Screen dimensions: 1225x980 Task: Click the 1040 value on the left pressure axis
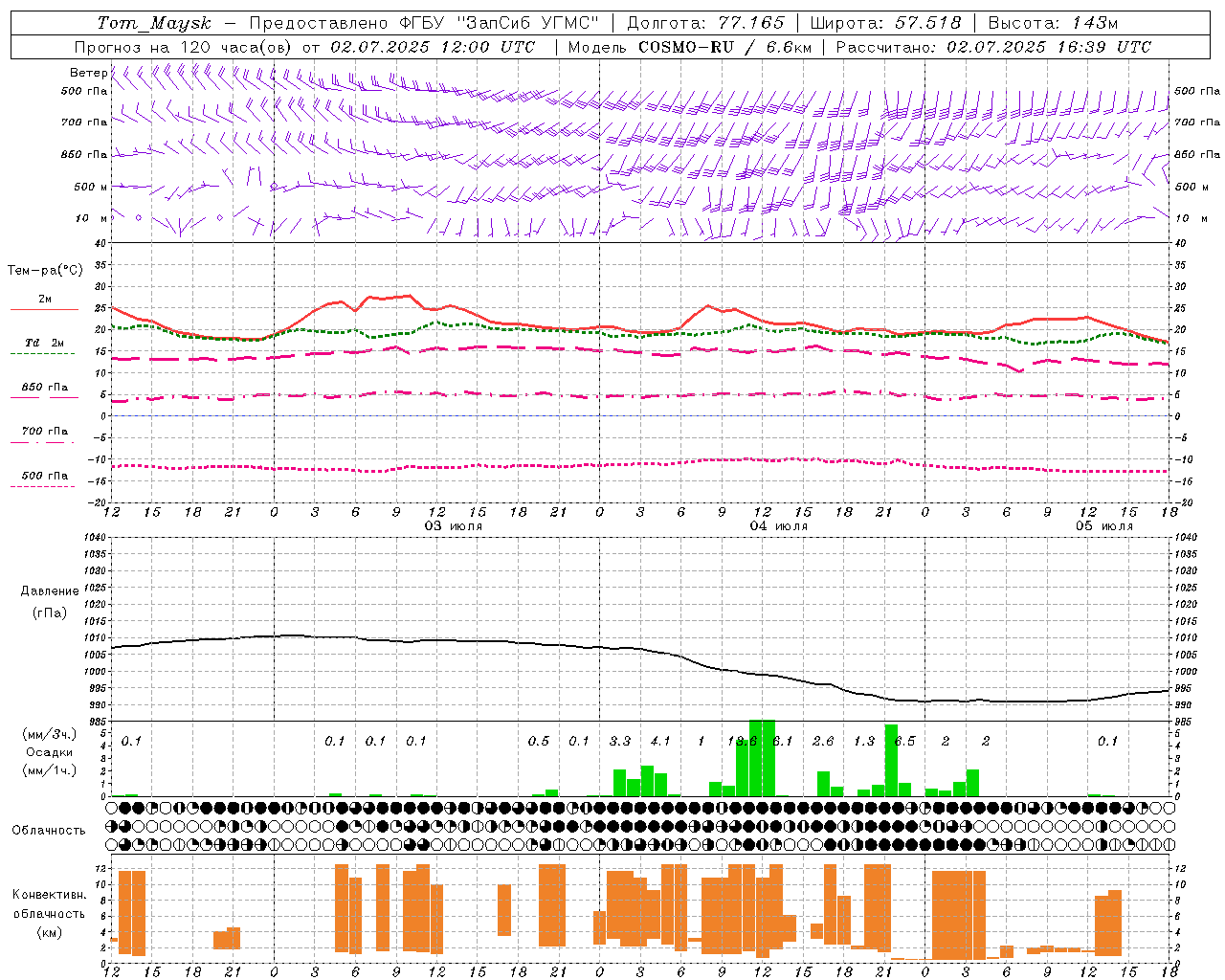[x=96, y=537]
